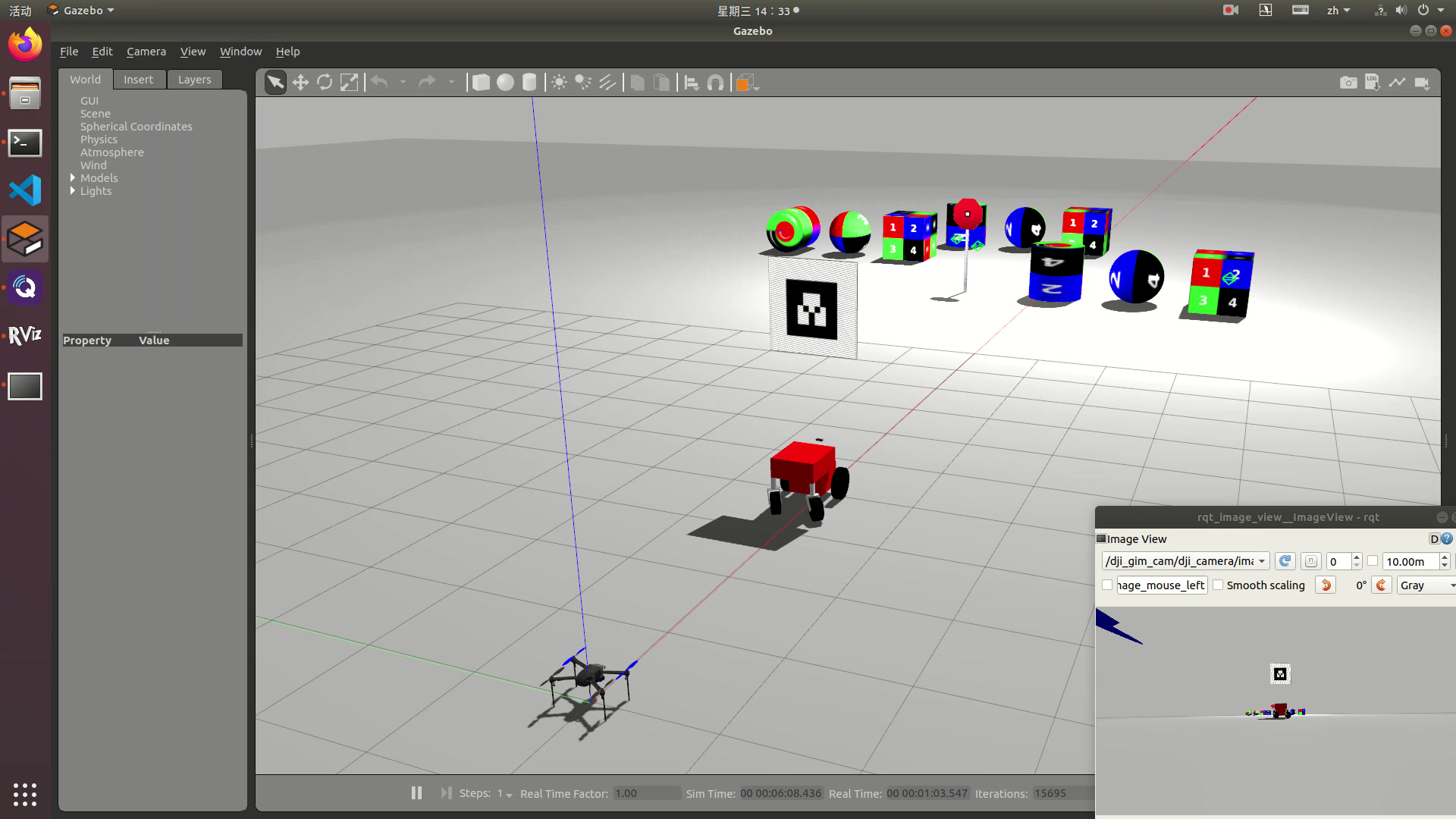Select the Scale mode tool
The image size is (1456, 819).
pos(349,83)
